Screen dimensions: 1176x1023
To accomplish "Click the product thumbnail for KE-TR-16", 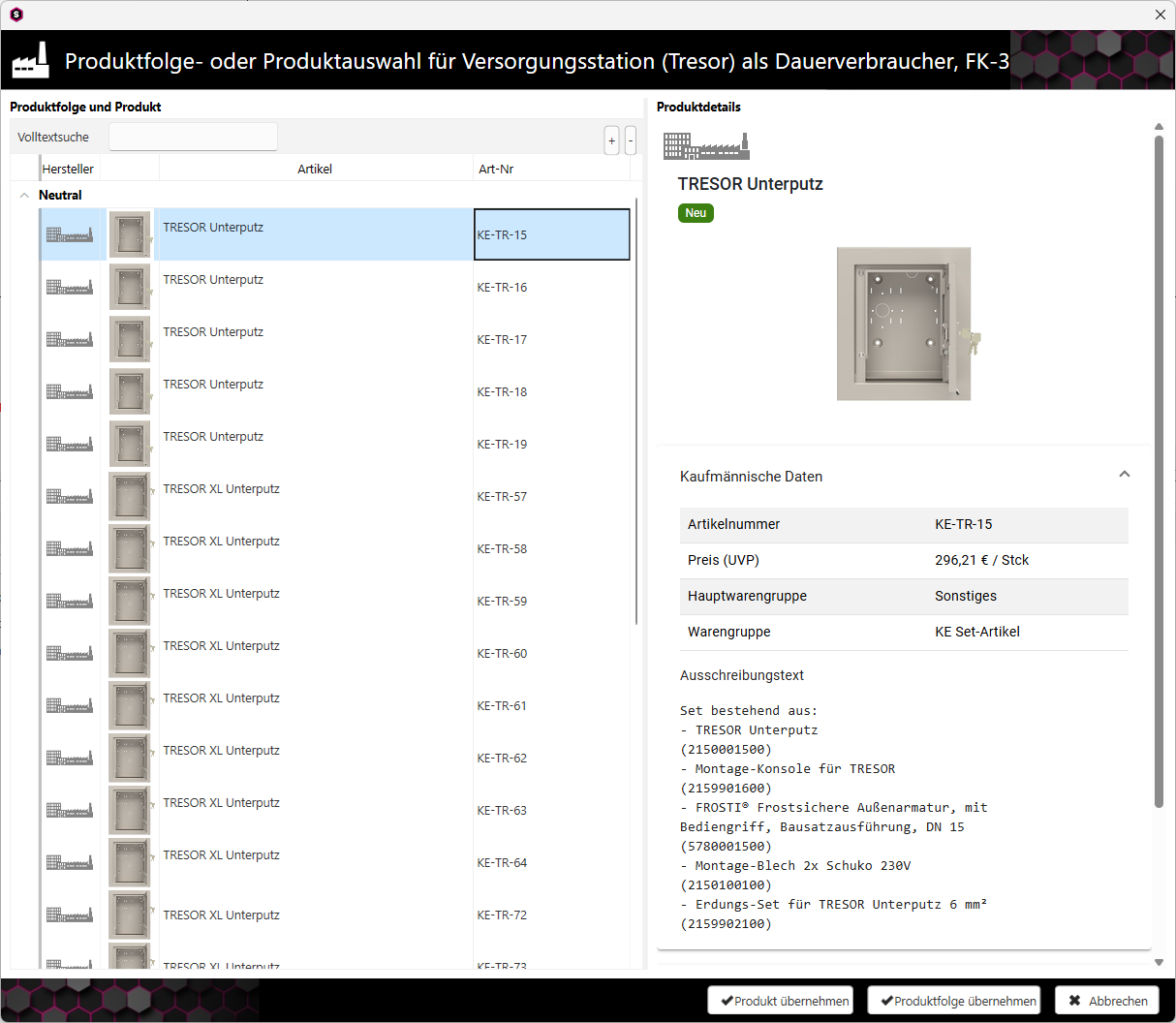I will click(130, 287).
